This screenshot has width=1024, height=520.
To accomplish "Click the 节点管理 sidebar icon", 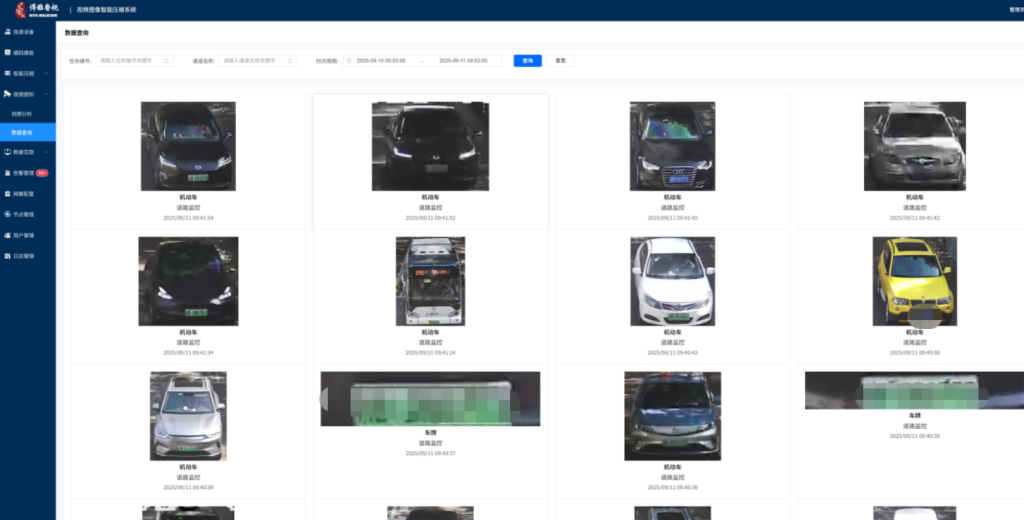I will pyautogui.click(x=8, y=214).
